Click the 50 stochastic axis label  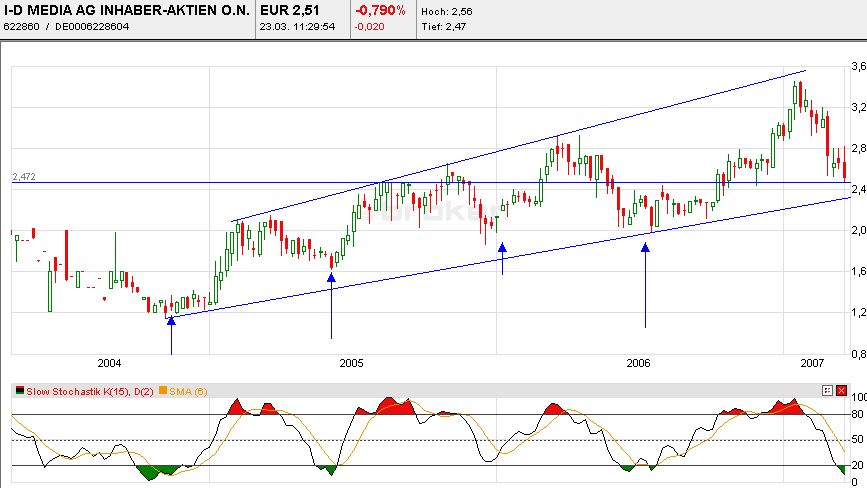[x=858, y=440]
